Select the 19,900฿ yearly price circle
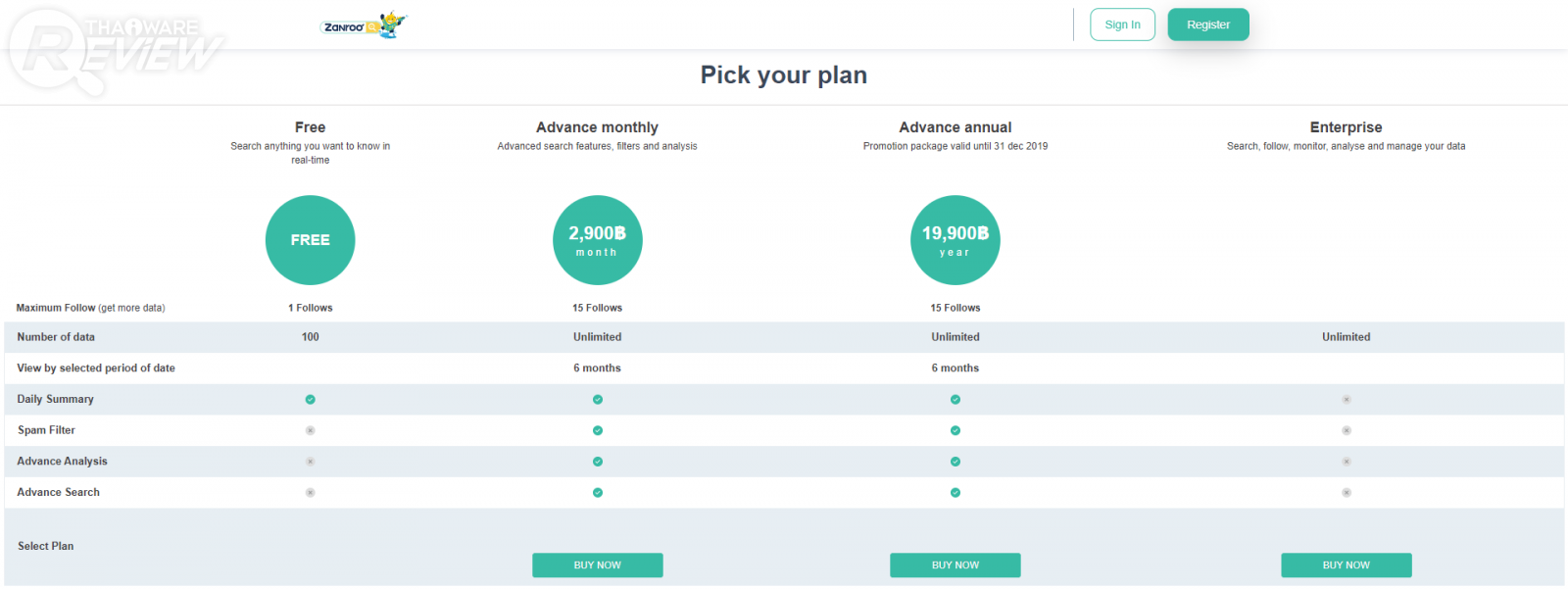This screenshot has width=1568, height=589. 955,240
